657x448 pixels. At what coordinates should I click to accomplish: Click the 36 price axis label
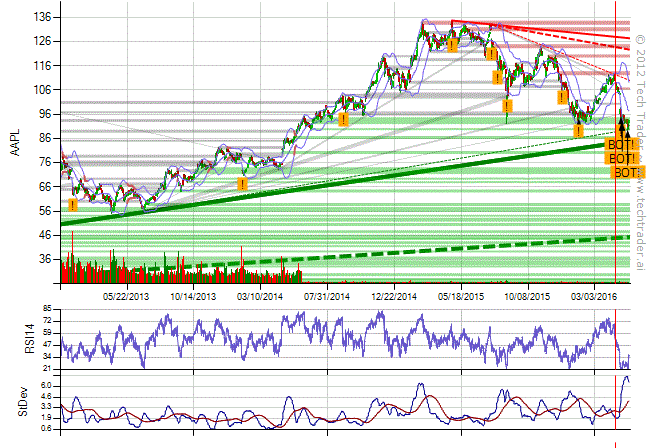click(44, 259)
